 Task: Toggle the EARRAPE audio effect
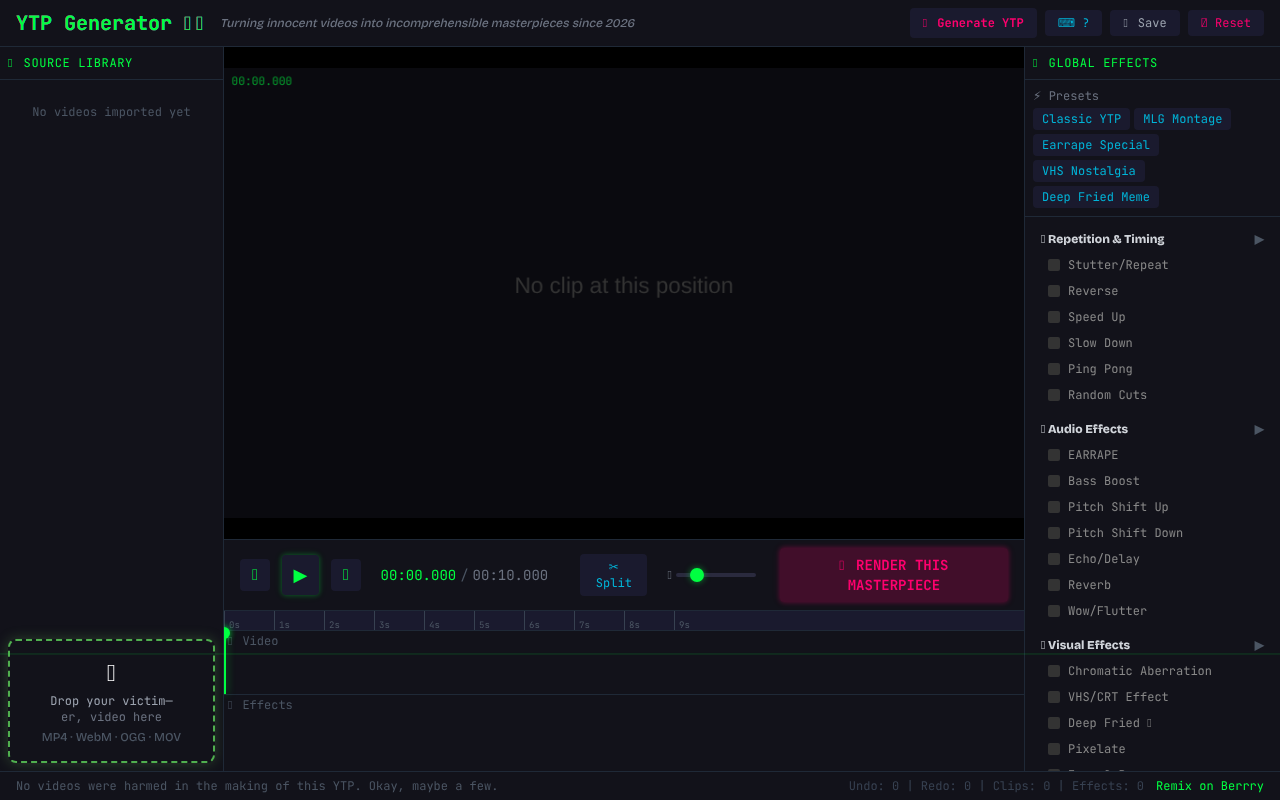tap(1054, 455)
